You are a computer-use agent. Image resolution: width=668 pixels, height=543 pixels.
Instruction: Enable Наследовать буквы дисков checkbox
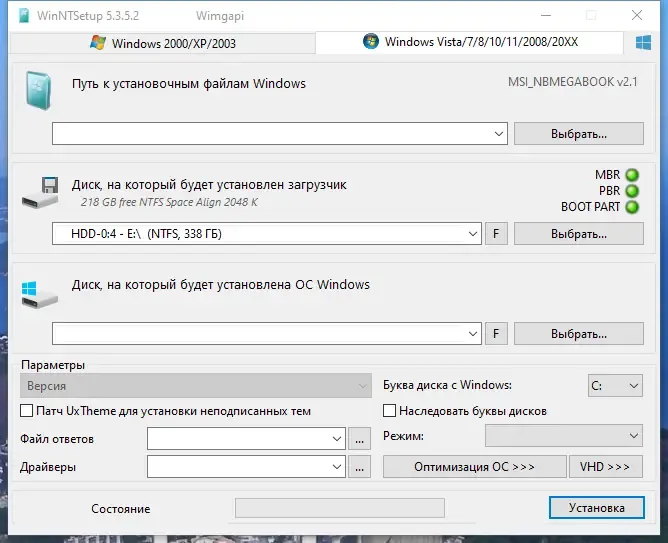coord(389,411)
